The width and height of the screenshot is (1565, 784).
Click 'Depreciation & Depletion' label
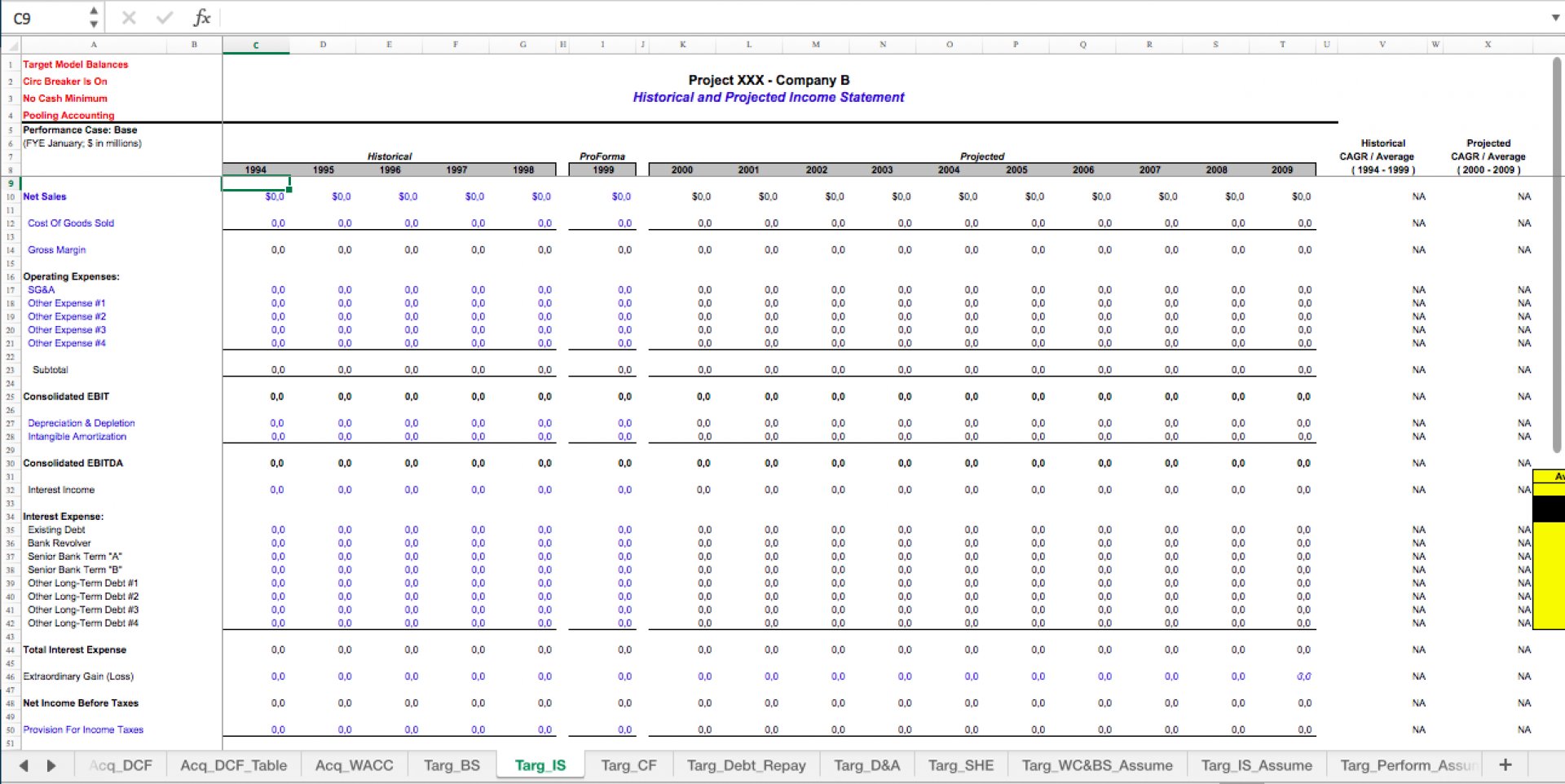[x=82, y=423]
